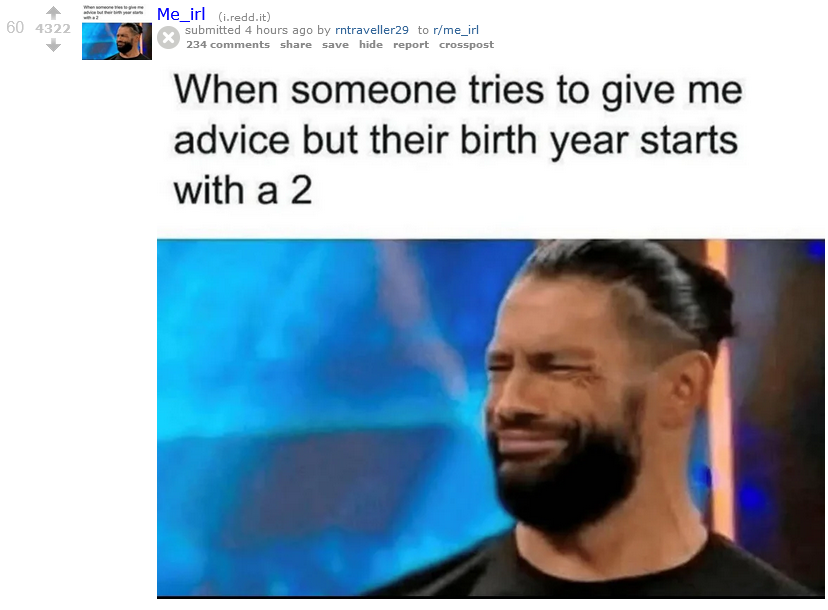Screen dimensions: 828x610
Task: Visit rntraveller29's user profile
Action: pyautogui.click(x=372, y=30)
